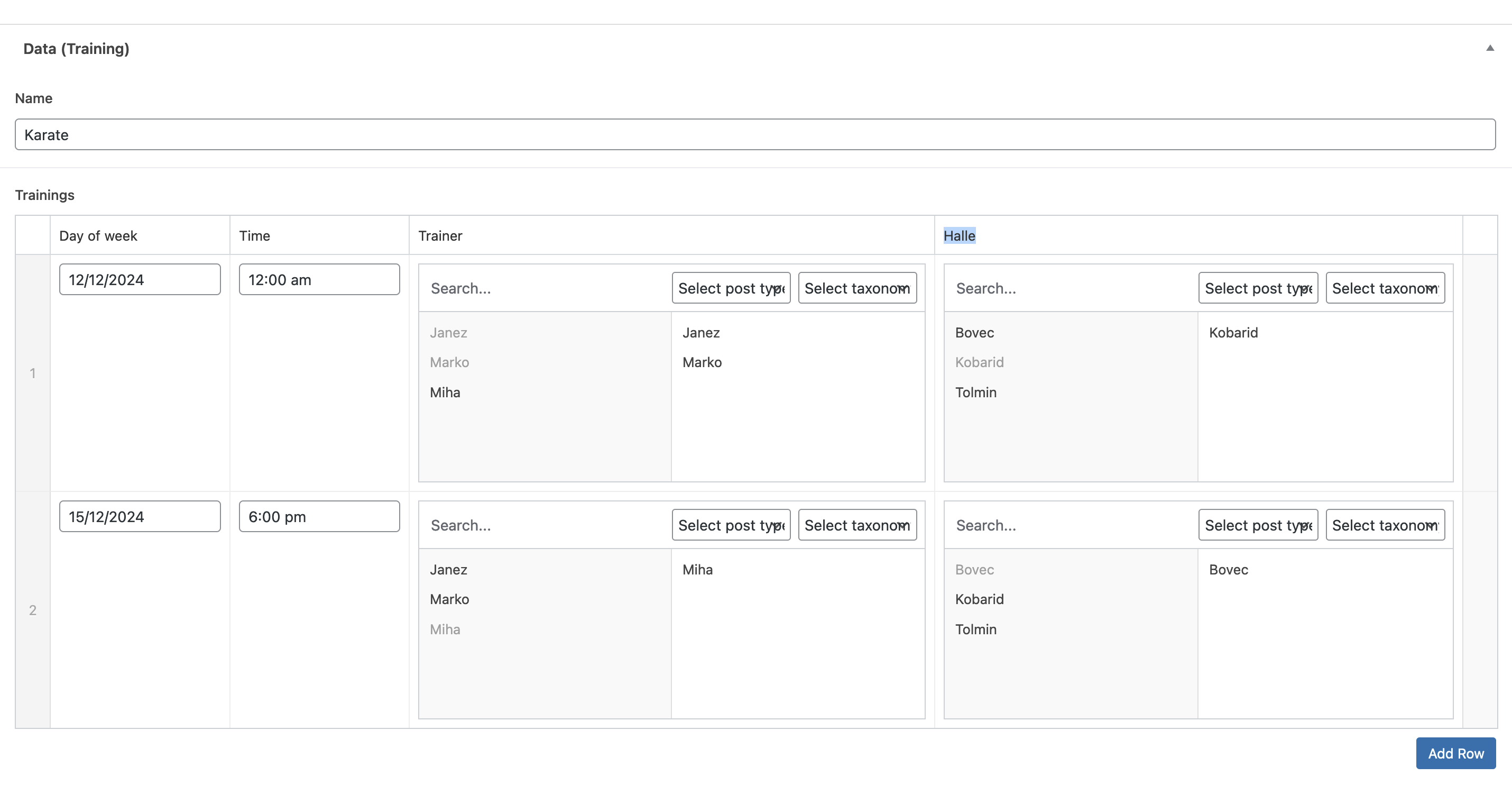Open Select post type dropdown, row 1 Trainer

point(731,288)
